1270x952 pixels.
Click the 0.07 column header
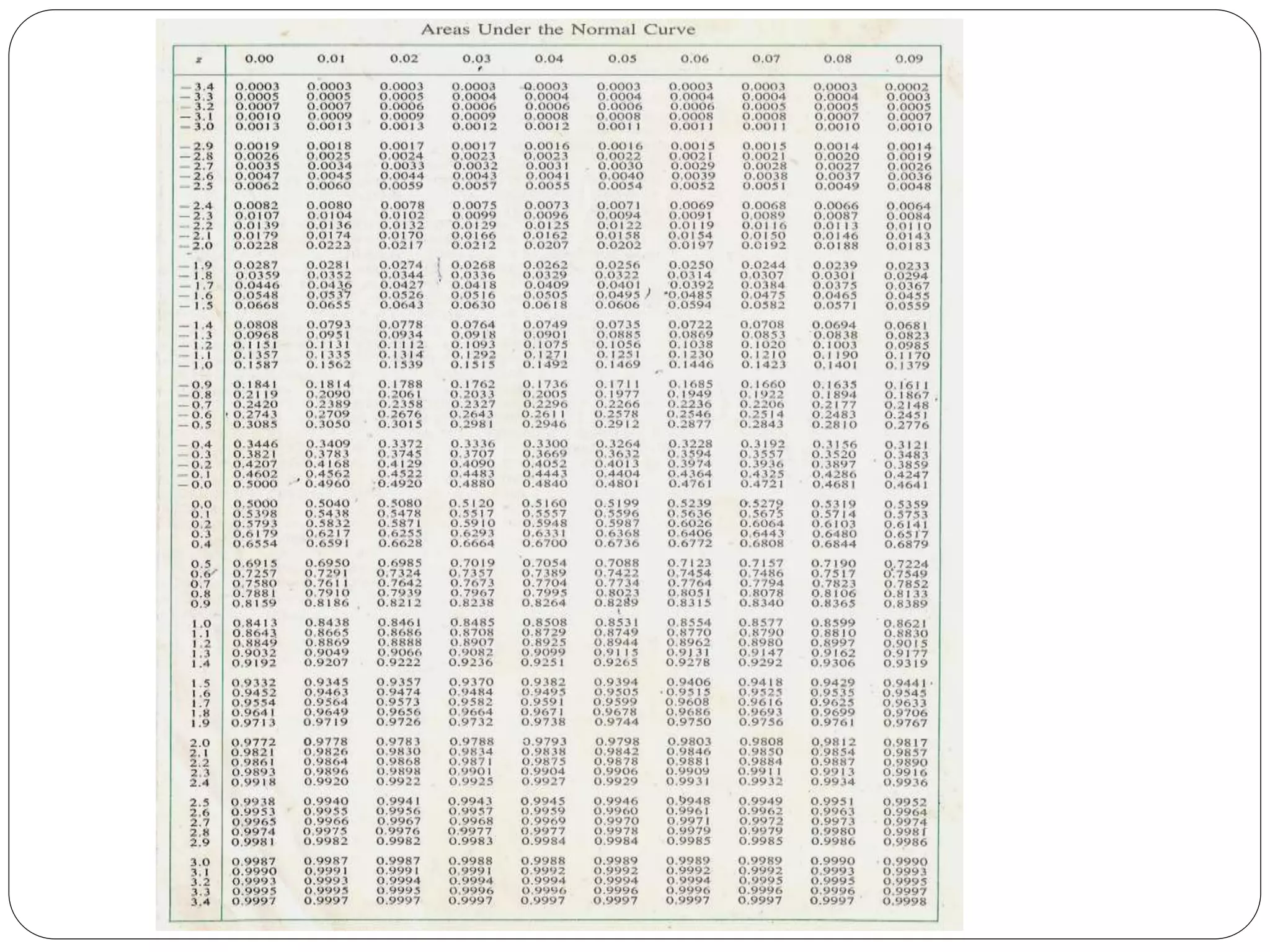tap(766, 59)
